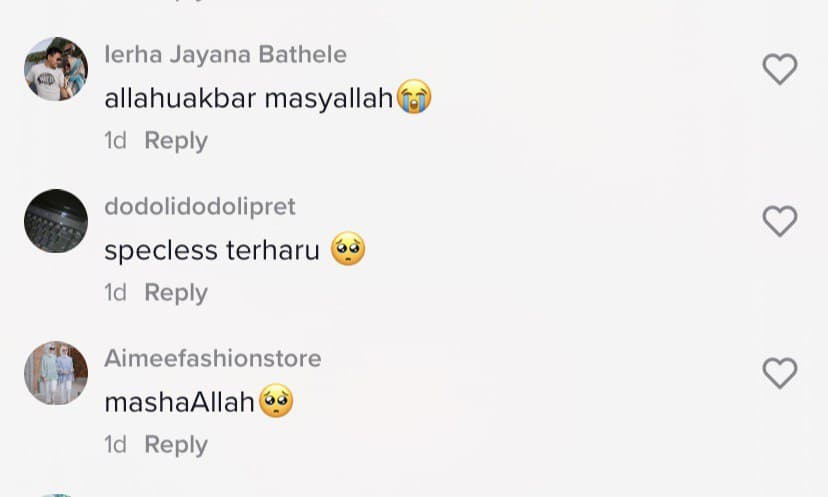Screen dimensions: 828x497
Task: Open dodolidodolipret's dark avatar
Action: [56, 221]
